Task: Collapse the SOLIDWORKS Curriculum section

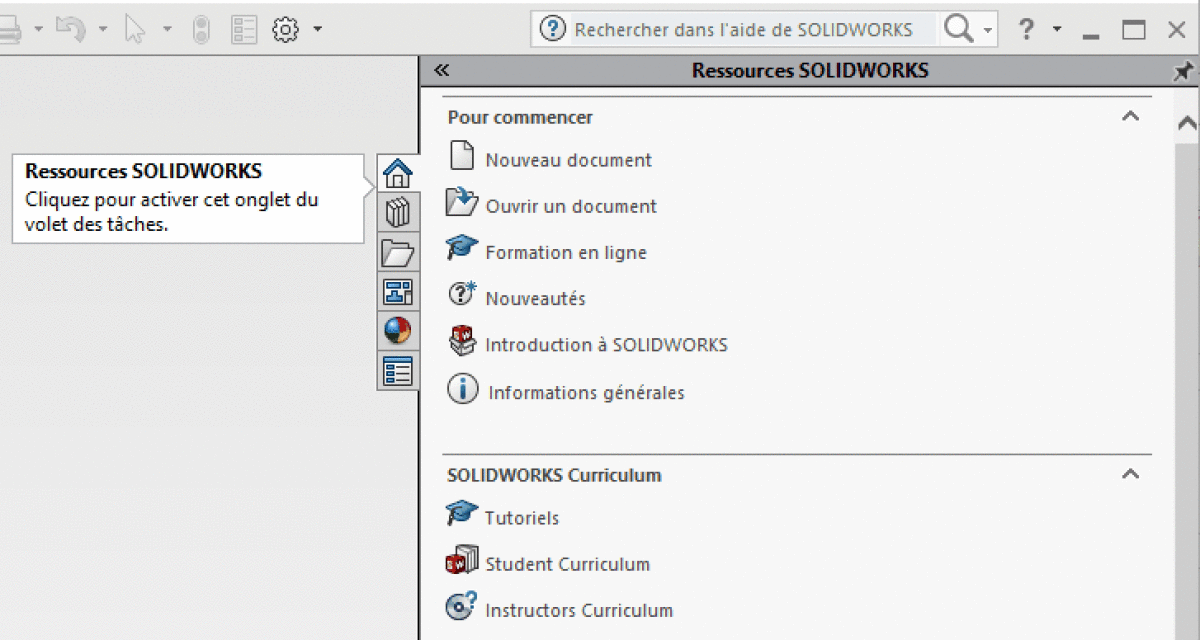Action: coord(1130,474)
